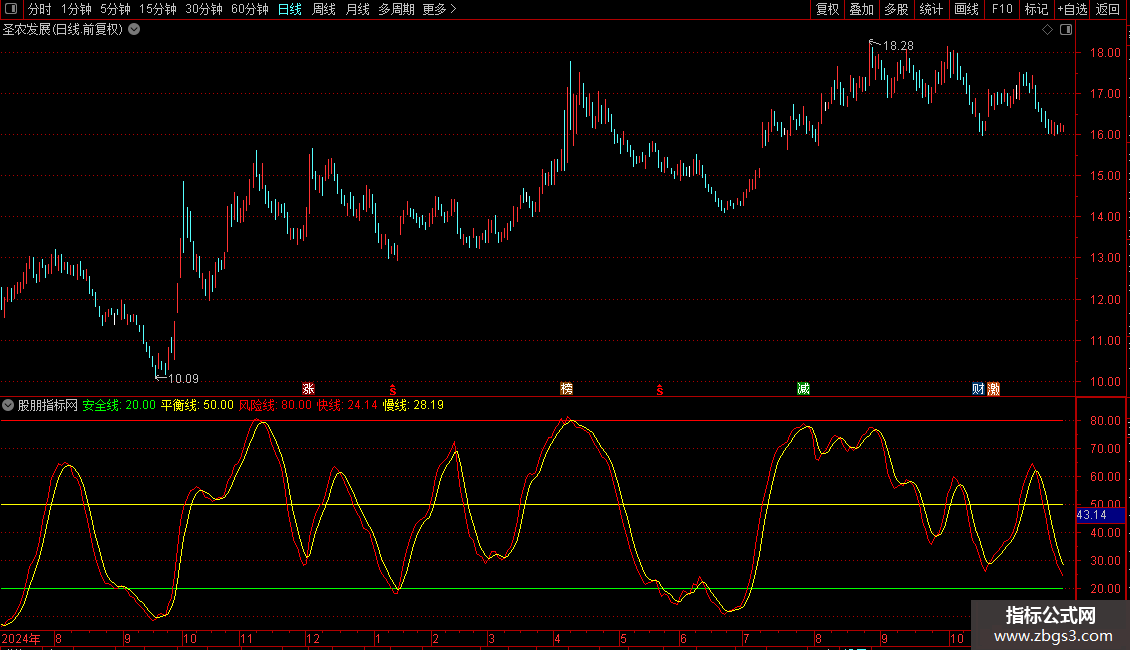Click the 18.28 high price label

pyautogui.click(x=898, y=46)
